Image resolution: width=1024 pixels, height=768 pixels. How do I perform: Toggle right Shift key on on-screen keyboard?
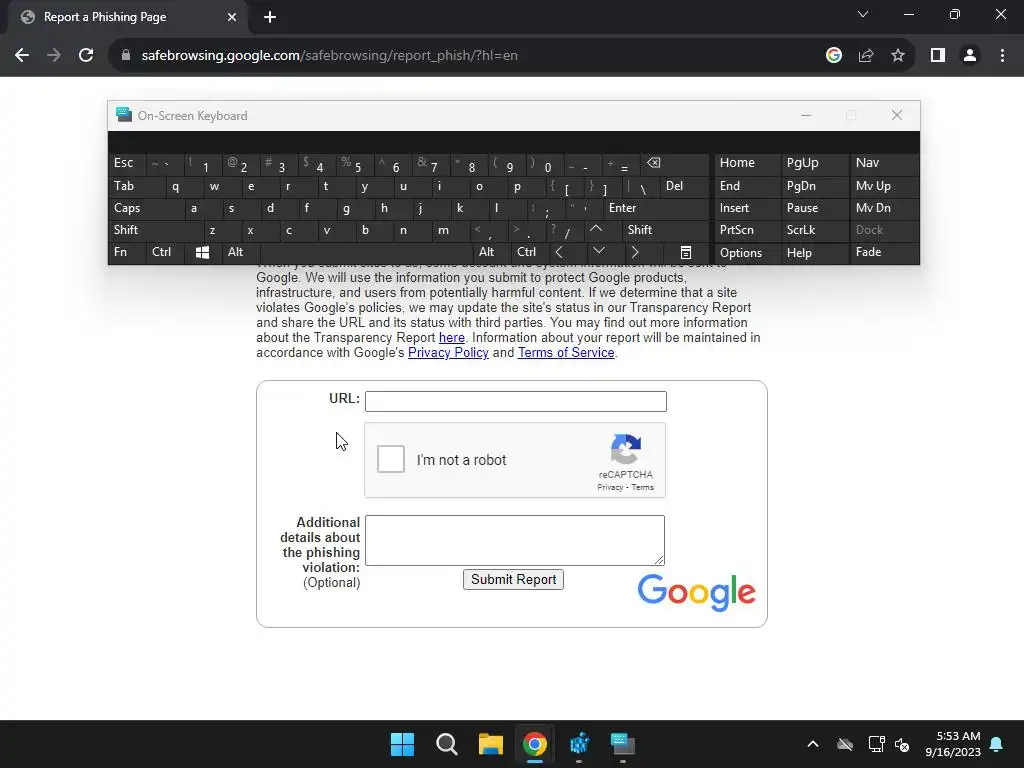pos(665,230)
